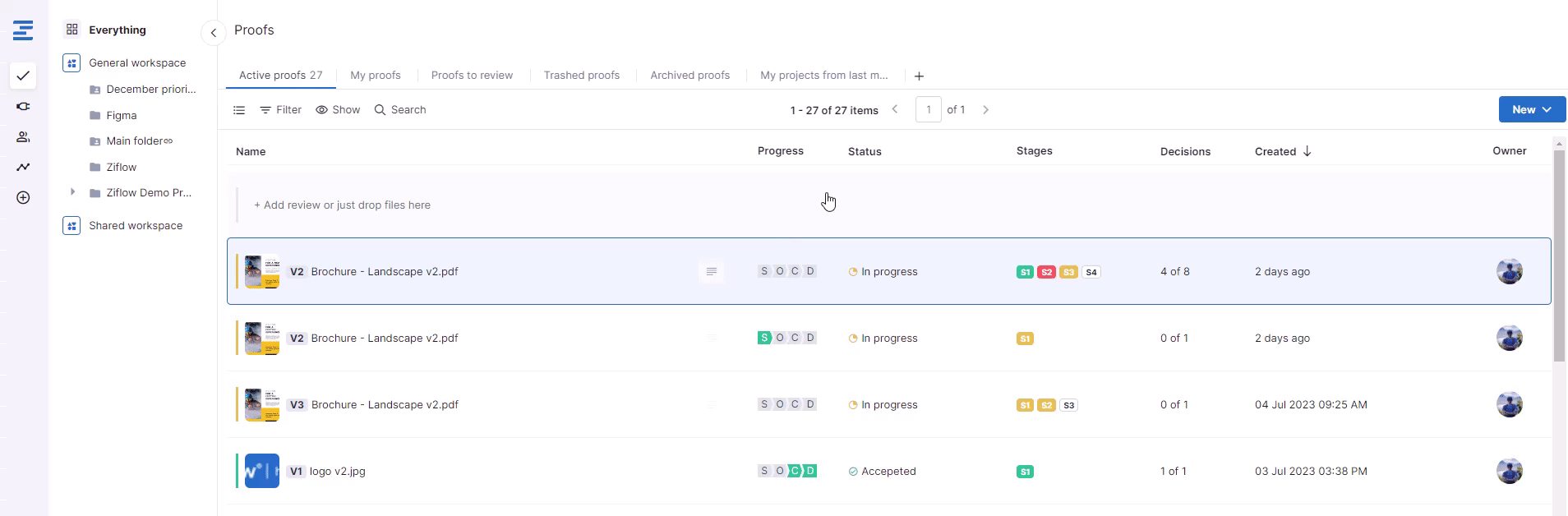Click the logo v2.jpg thumbnail

pyautogui.click(x=261, y=472)
